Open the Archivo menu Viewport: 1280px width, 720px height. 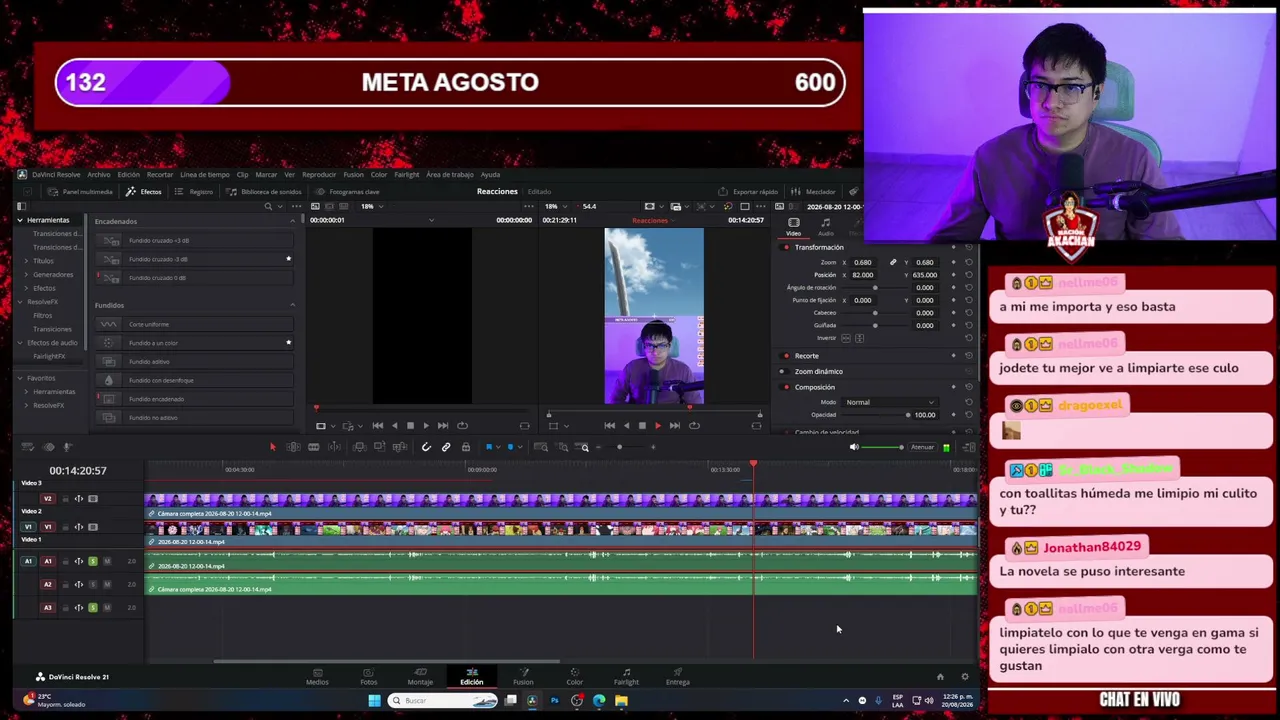[98, 175]
